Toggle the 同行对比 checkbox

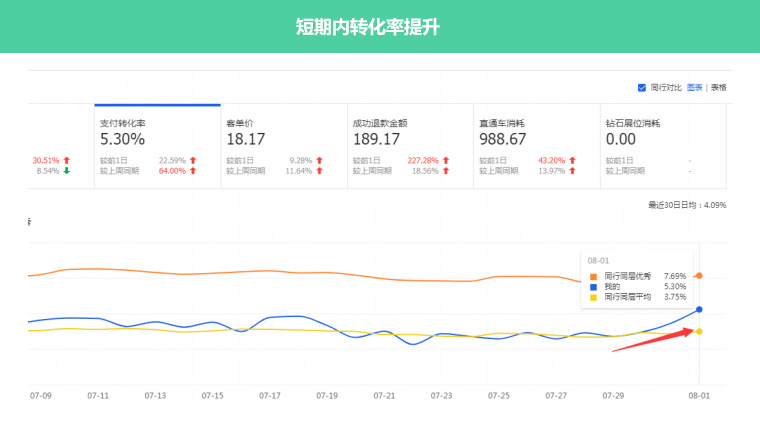pos(642,87)
